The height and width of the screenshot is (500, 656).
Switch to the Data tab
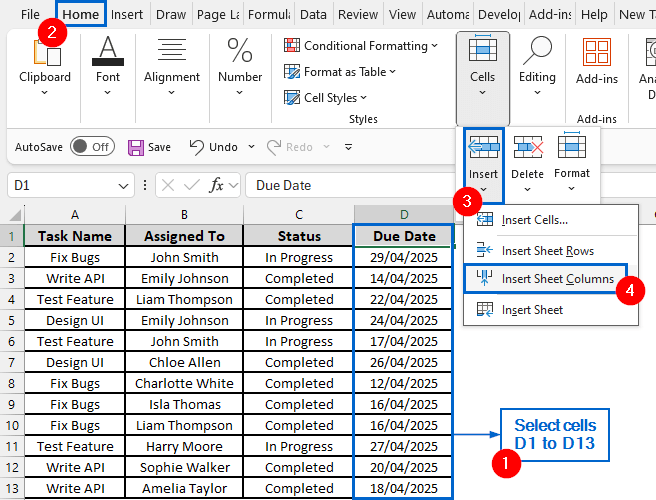(313, 15)
